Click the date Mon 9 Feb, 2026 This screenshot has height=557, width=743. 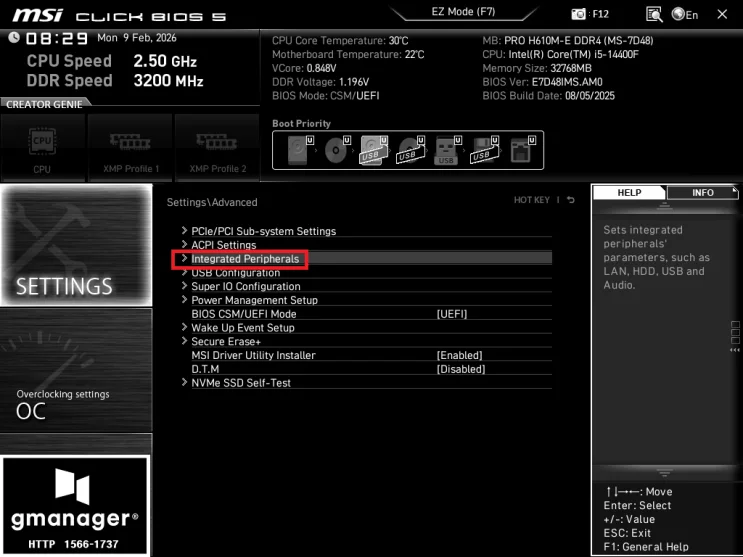(x=136, y=38)
